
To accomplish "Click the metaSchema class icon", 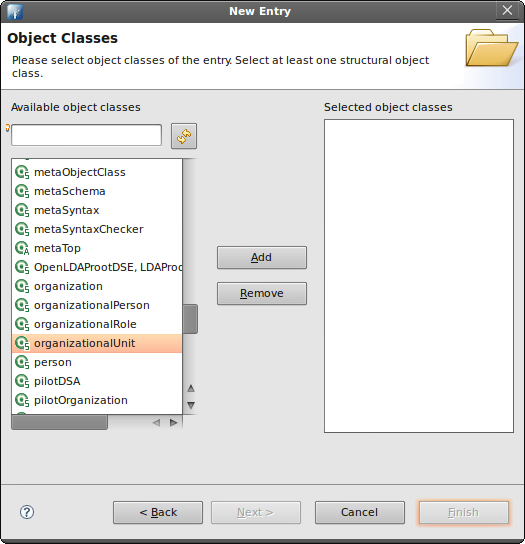I will tap(22, 192).
